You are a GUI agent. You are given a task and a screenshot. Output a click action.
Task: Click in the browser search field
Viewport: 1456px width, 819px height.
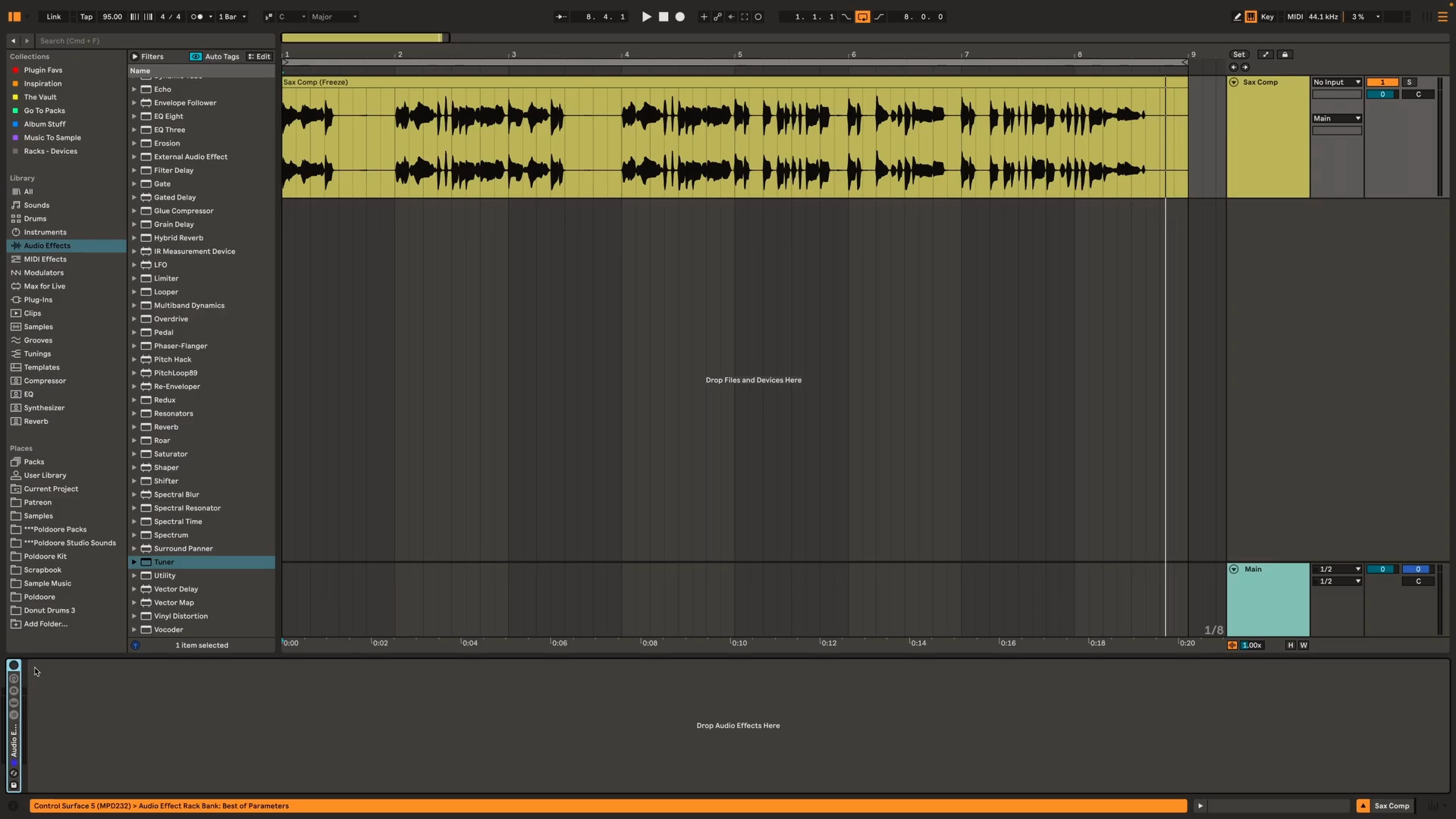tap(152, 41)
